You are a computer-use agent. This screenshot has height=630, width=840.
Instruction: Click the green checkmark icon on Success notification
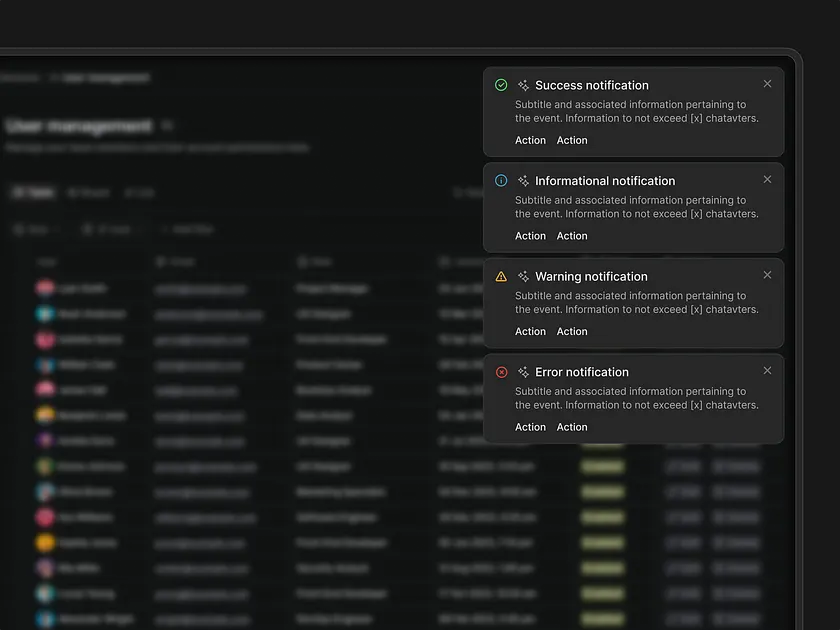click(x=501, y=85)
